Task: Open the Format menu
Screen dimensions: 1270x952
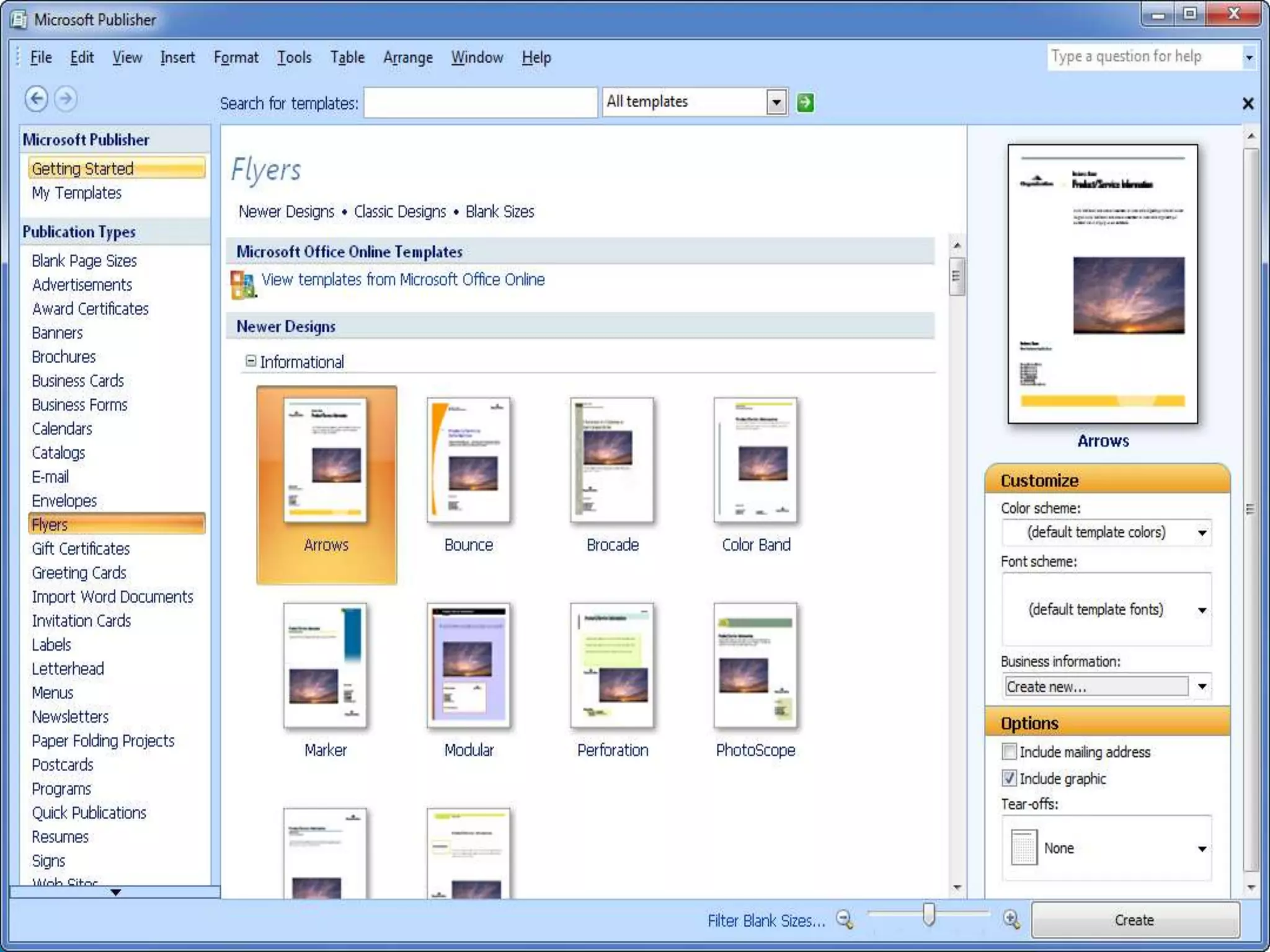Action: (x=236, y=58)
